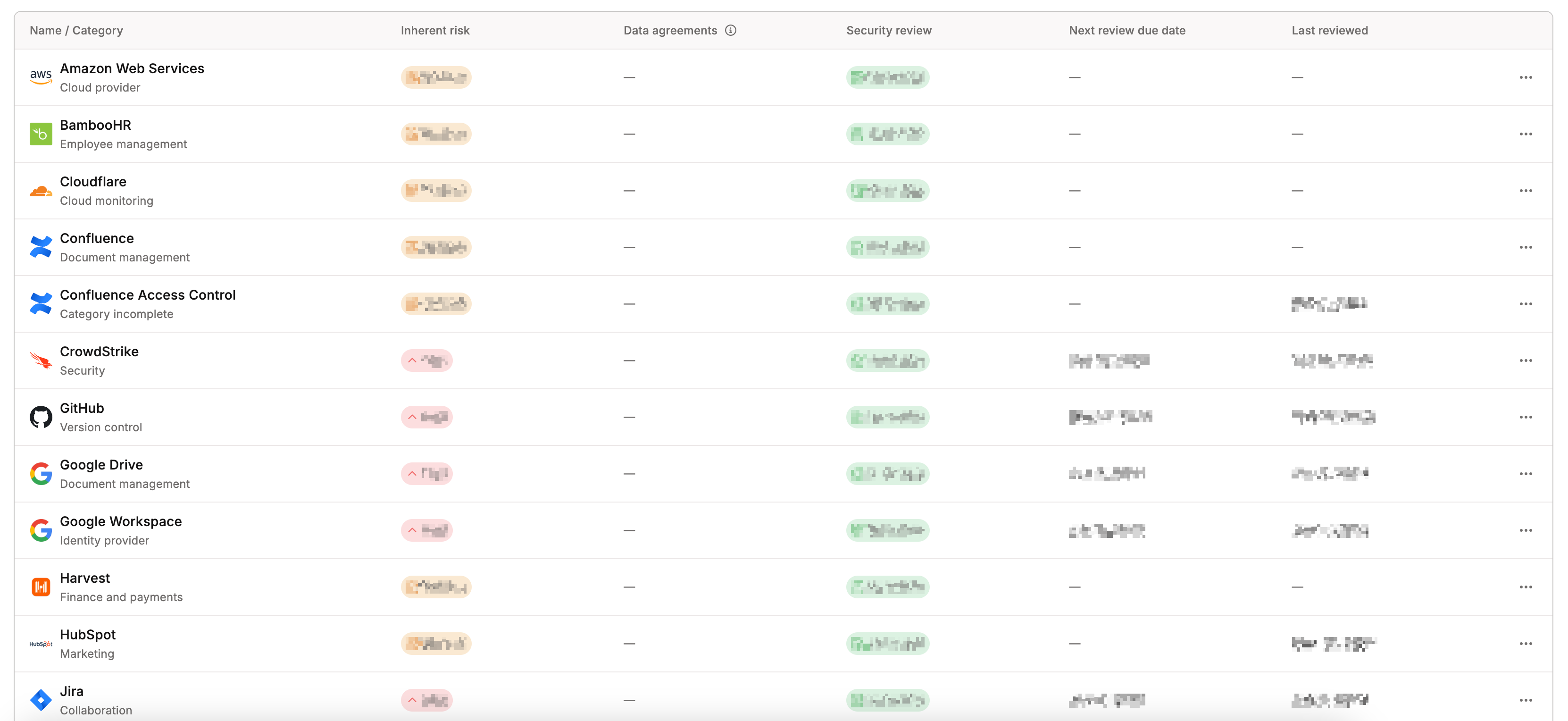The height and width of the screenshot is (721, 1568).
Task: Open the three-dot menu for HubSpot
Action: point(1526,644)
